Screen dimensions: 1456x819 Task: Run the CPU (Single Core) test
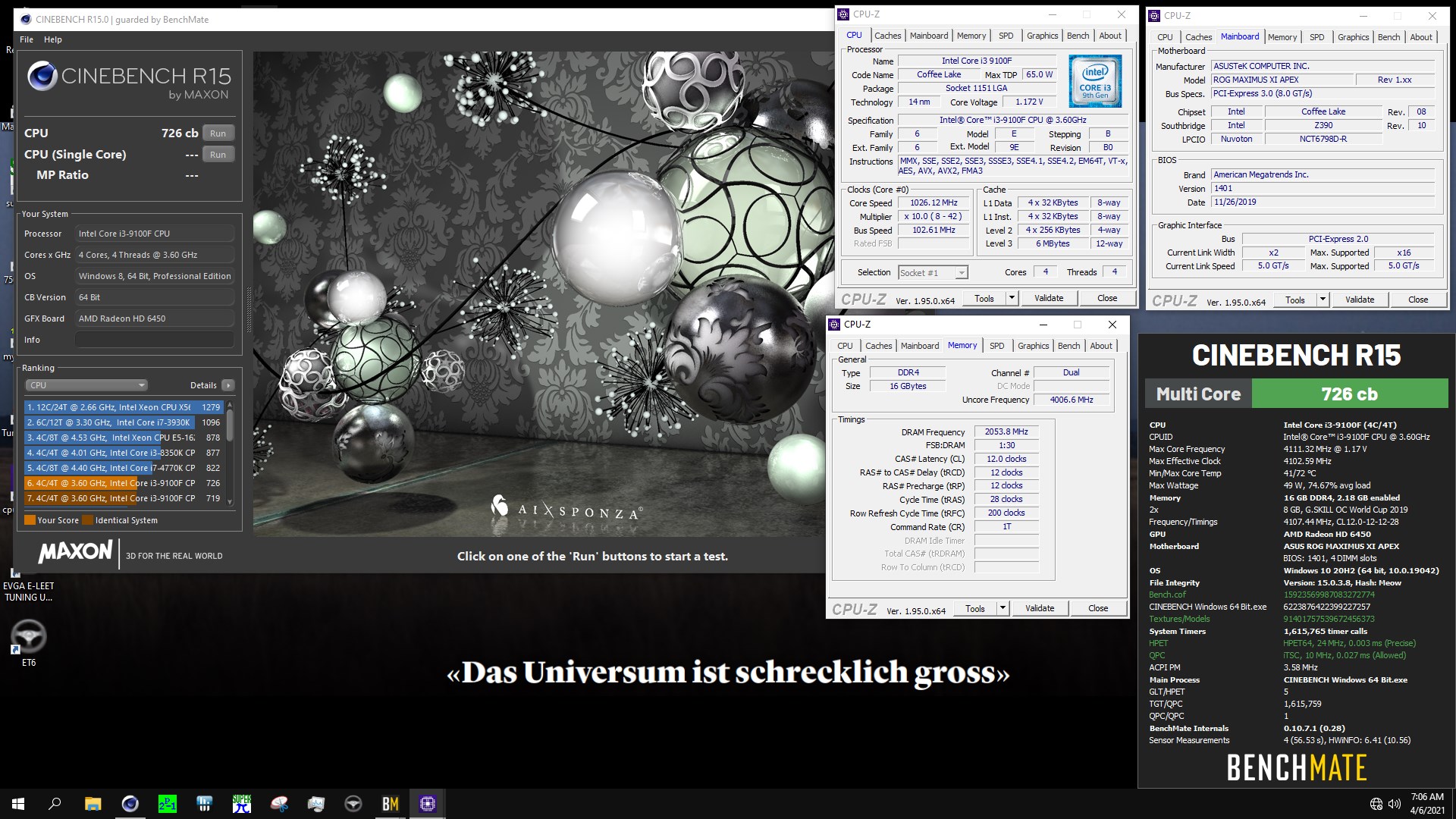pyautogui.click(x=218, y=155)
